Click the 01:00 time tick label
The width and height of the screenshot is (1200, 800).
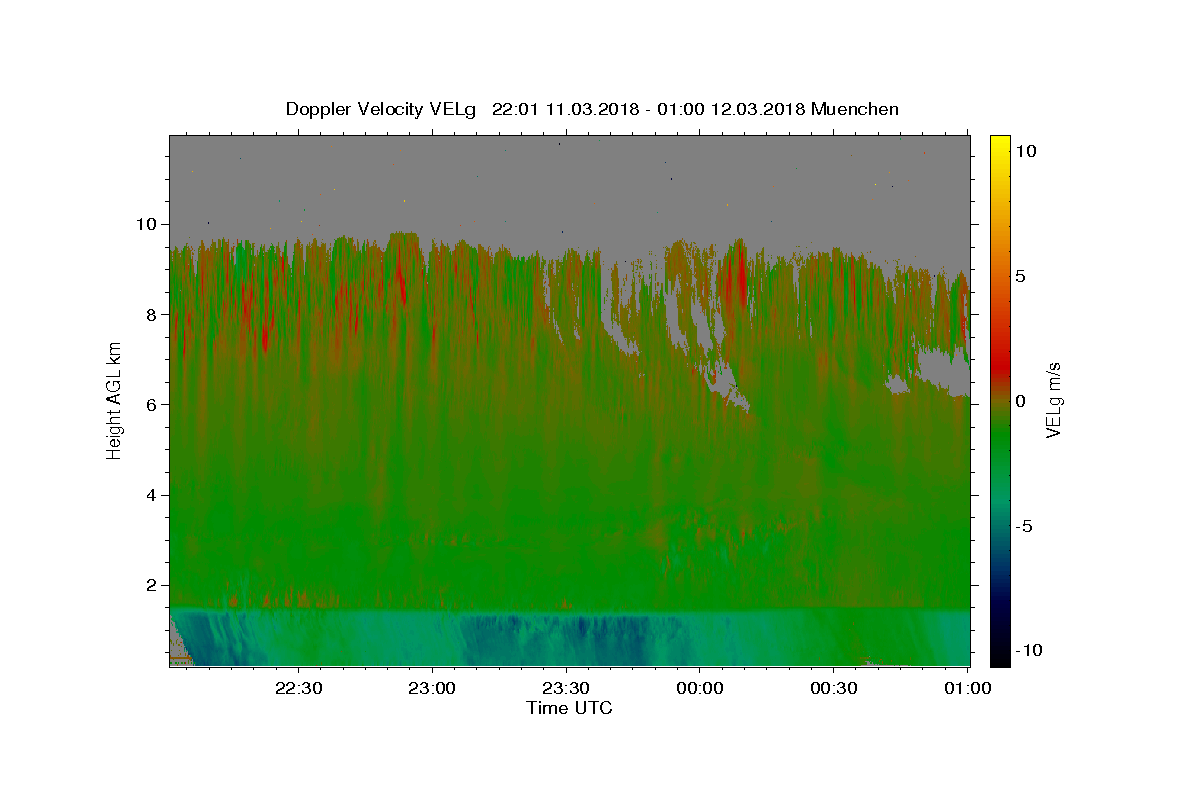pos(967,688)
